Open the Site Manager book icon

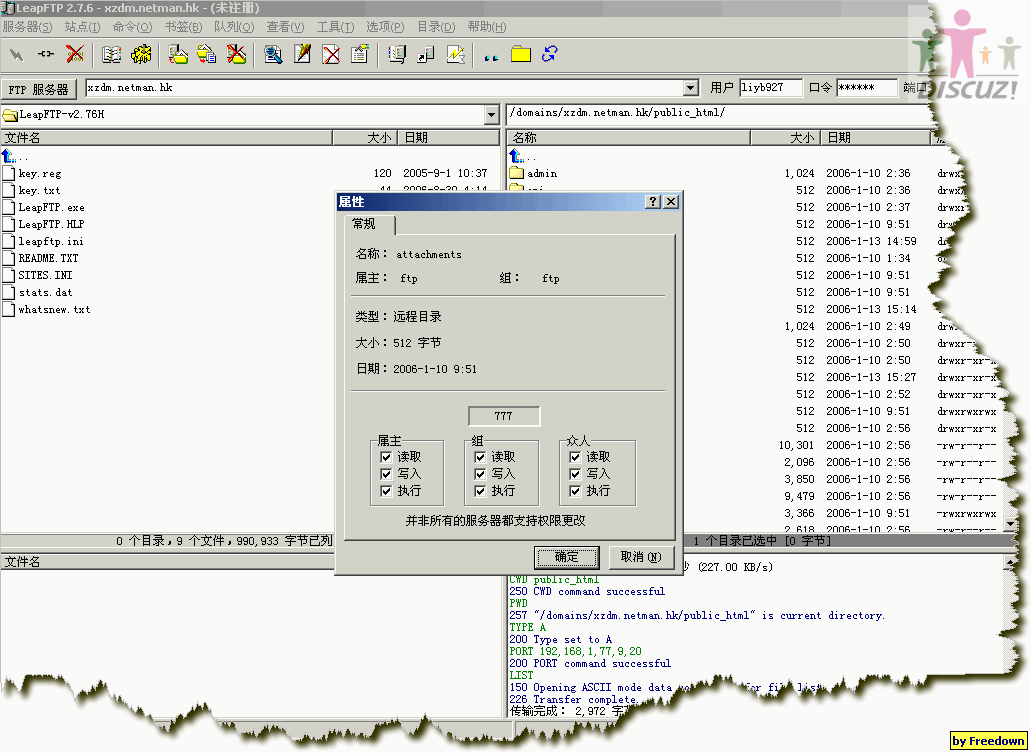coord(111,55)
